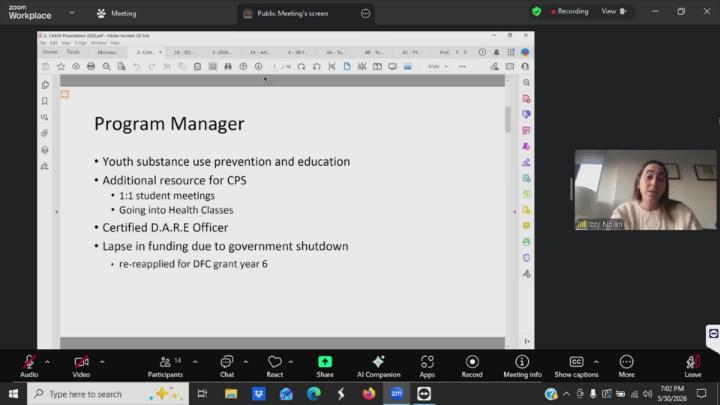This screenshot has width=720, height=405.
Task: Leave the meeting
Action: (x=692, y=364)
